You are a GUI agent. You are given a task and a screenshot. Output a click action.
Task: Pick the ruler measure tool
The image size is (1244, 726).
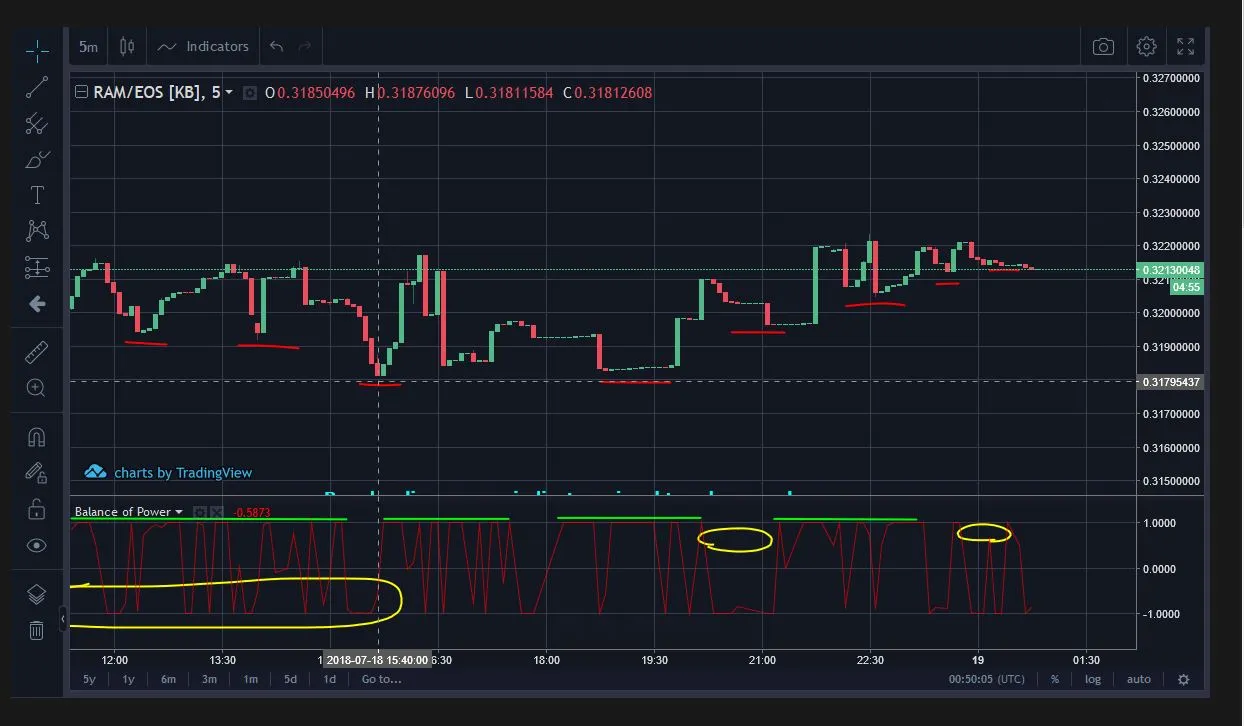click(37, 351)
